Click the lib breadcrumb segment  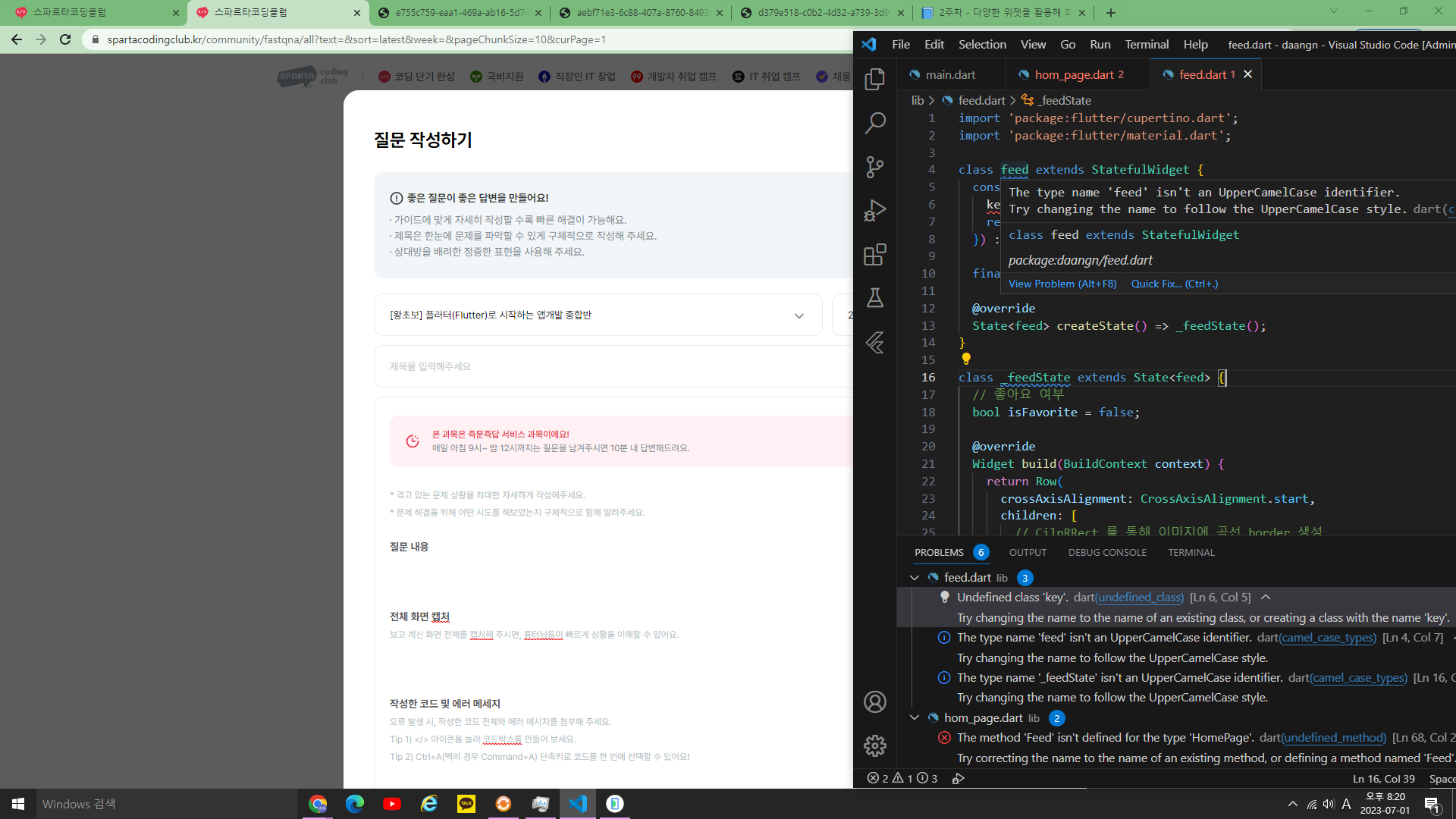pos(917,100)
